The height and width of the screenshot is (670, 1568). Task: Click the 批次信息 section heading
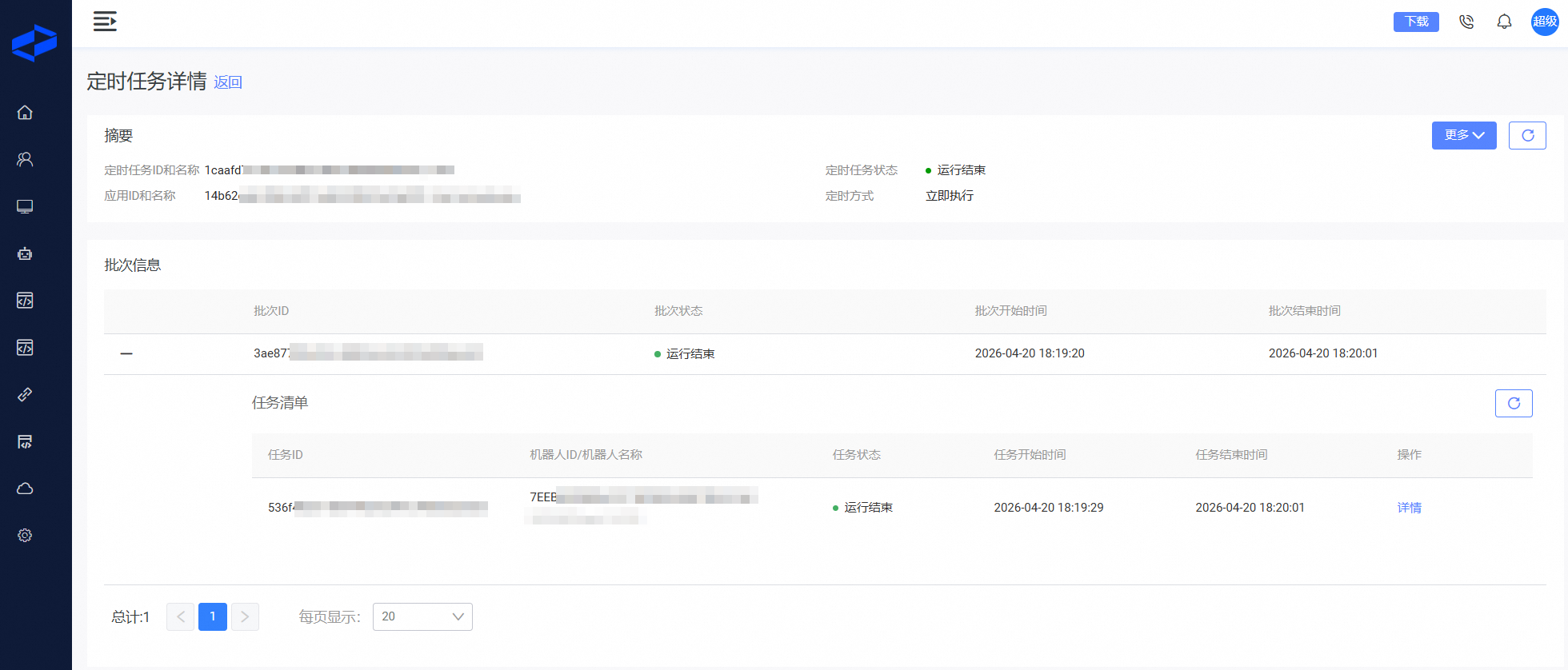click(x=133, y=265)
